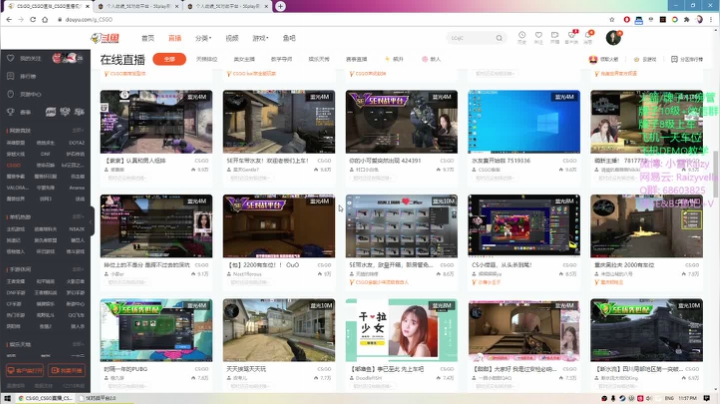This screenshot has width=720, height=404.
Task: Open browser home page icon
Action: [45, 20]
